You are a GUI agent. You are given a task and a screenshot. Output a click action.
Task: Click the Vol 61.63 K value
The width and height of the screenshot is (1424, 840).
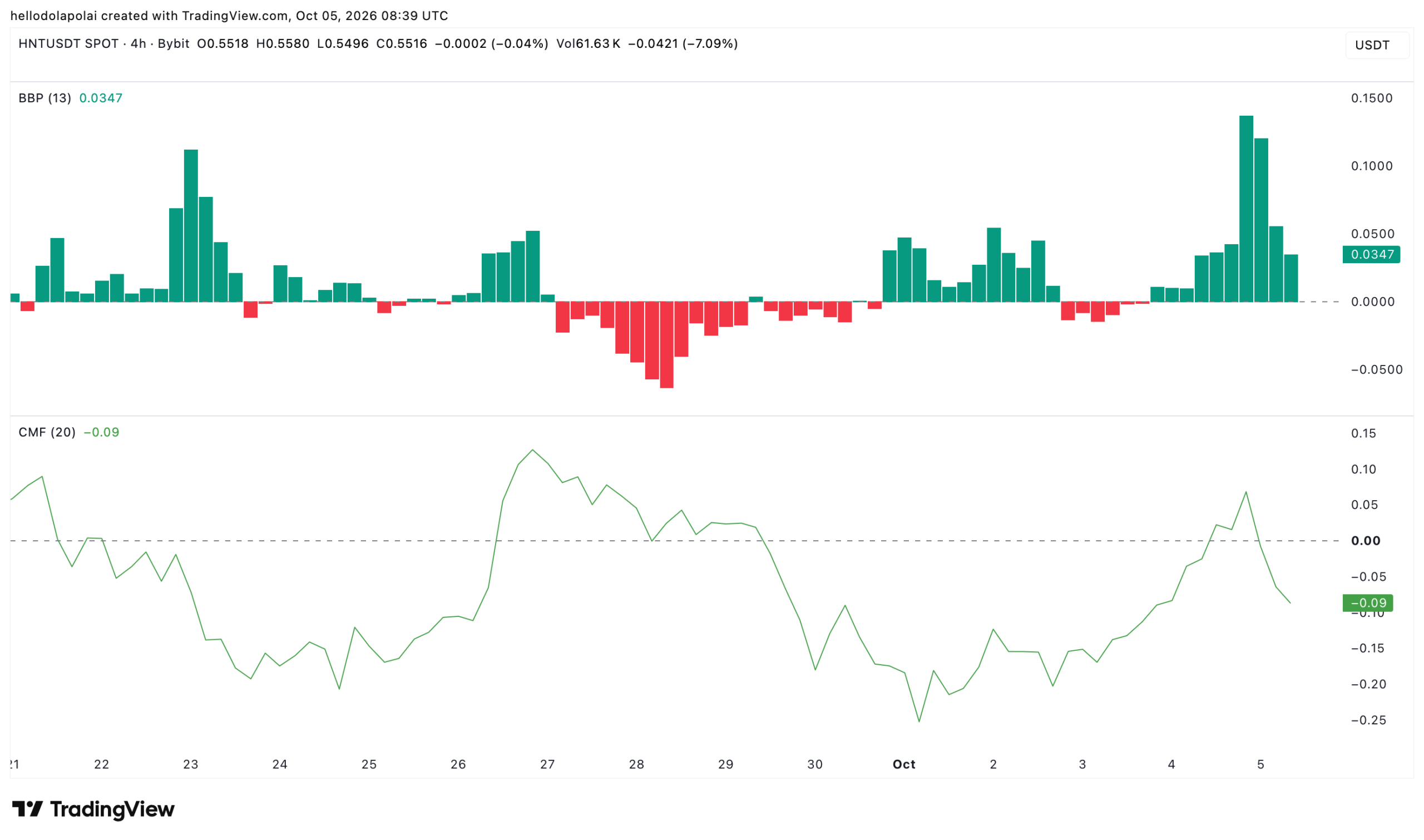point(588,43)
